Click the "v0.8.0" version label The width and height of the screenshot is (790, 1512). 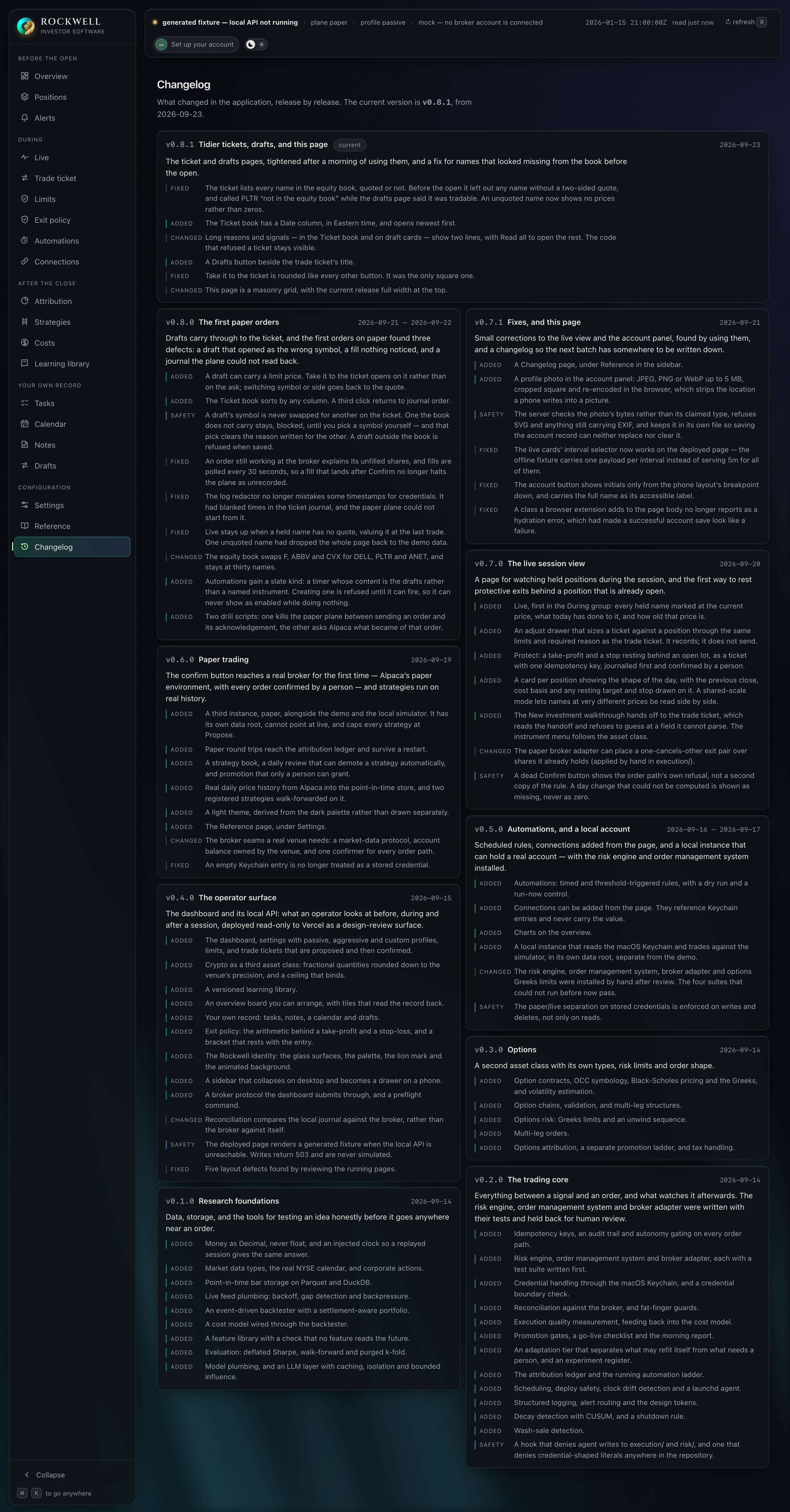pyautogui.click(x=180, y=322)
